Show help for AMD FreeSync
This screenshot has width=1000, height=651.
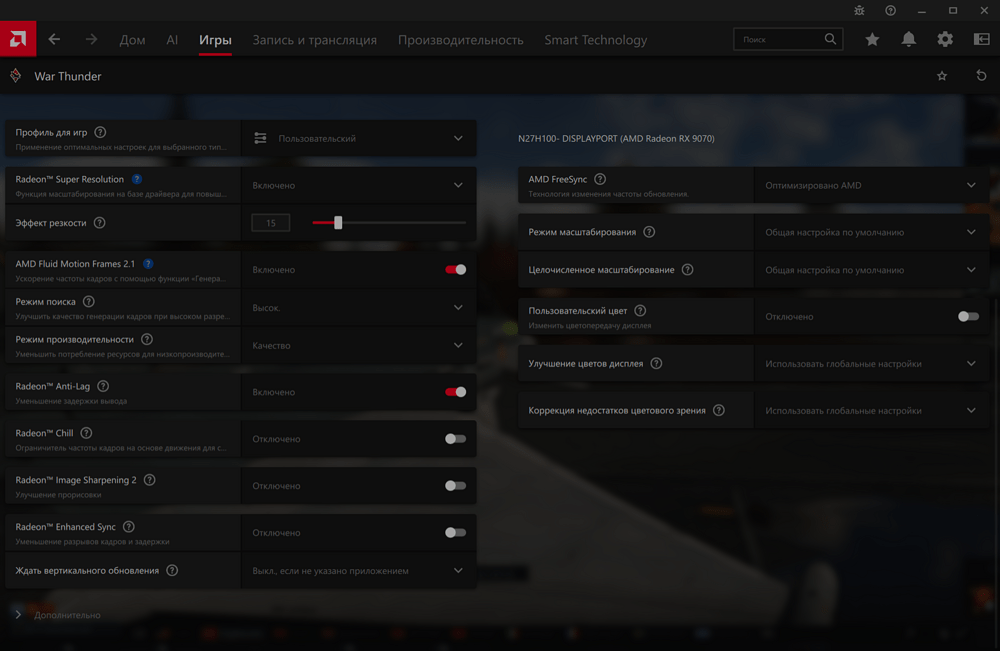tap(599, 179)
